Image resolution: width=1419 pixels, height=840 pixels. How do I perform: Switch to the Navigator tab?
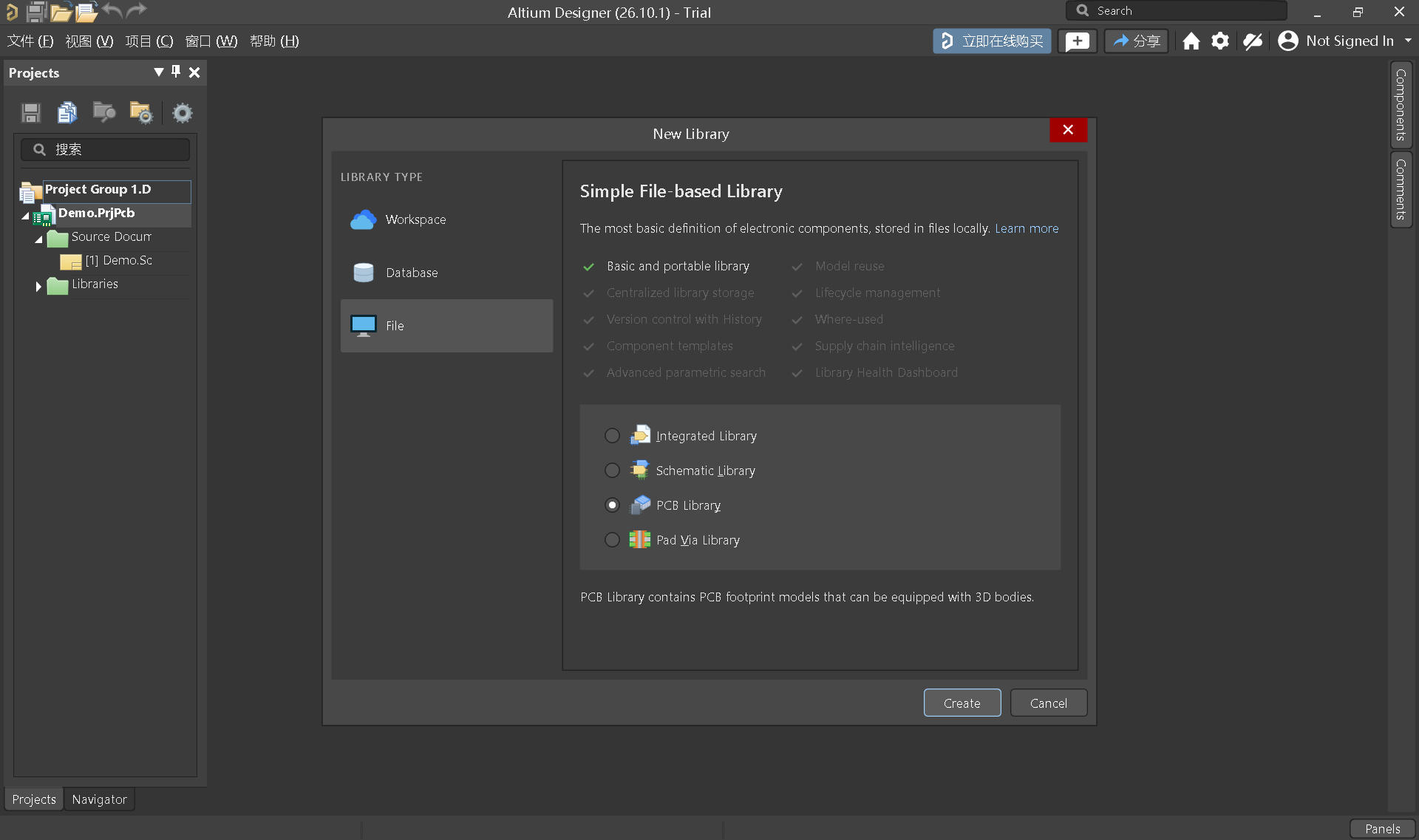[100, 799]
